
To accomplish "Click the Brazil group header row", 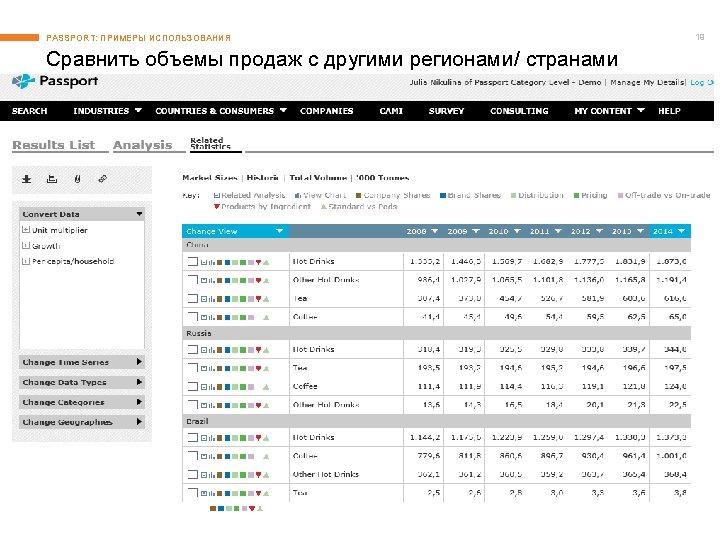I will click(436, 421).
